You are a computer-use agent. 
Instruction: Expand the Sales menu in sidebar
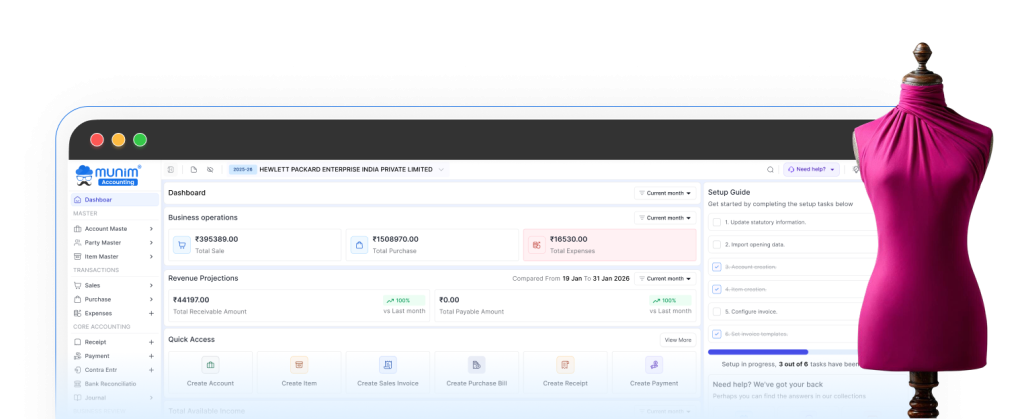(x=151, y=285)
